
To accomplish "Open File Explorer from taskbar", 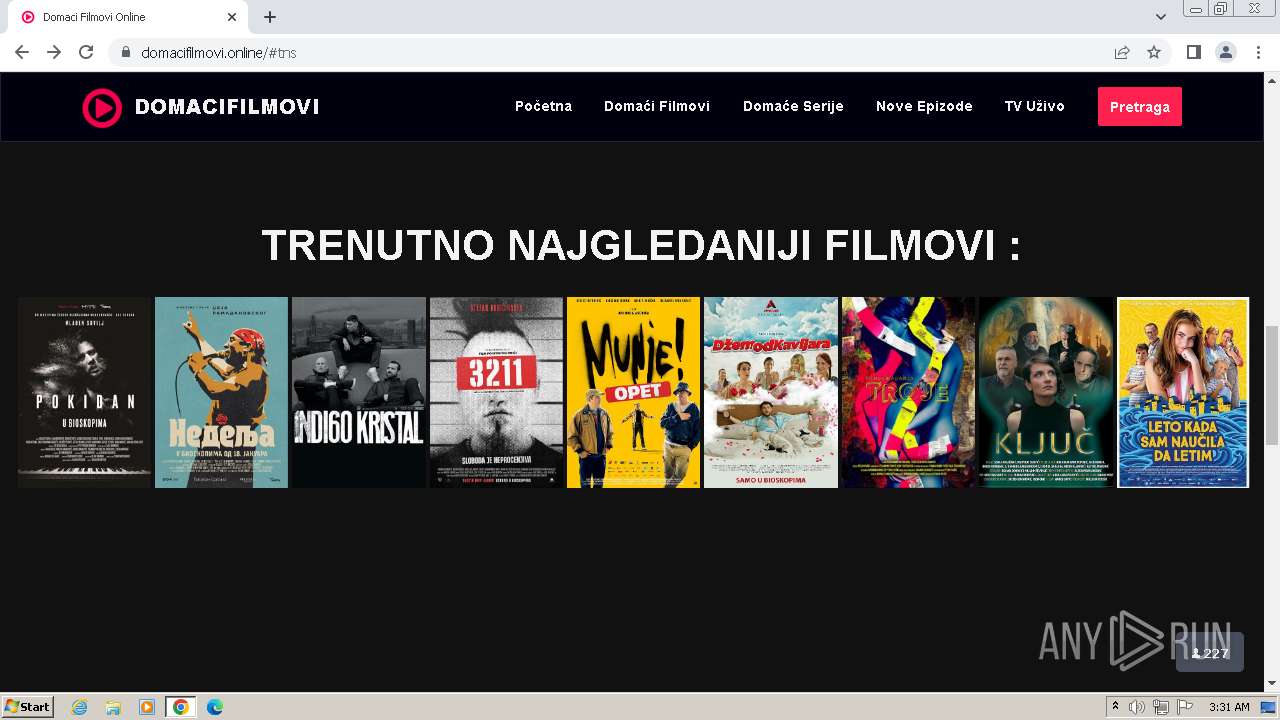I will tap(113, 707).
